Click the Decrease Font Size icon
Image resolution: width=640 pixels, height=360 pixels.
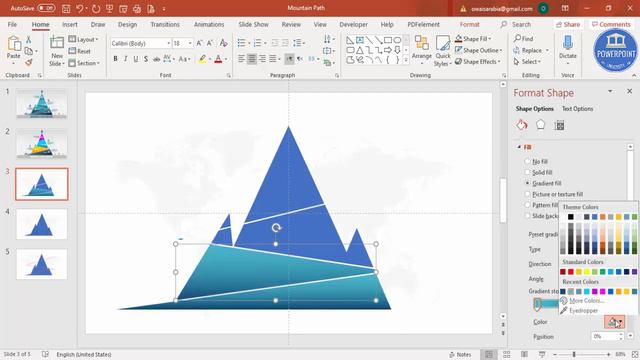pyautogui.click(x=210, y=43)
